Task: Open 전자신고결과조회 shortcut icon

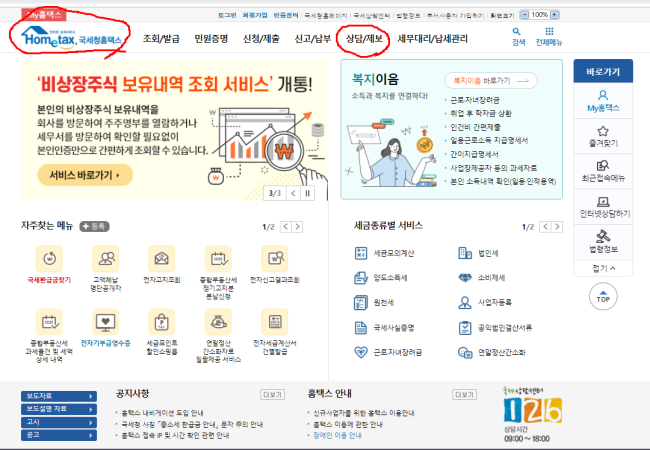Action: (x=275, y=259)
